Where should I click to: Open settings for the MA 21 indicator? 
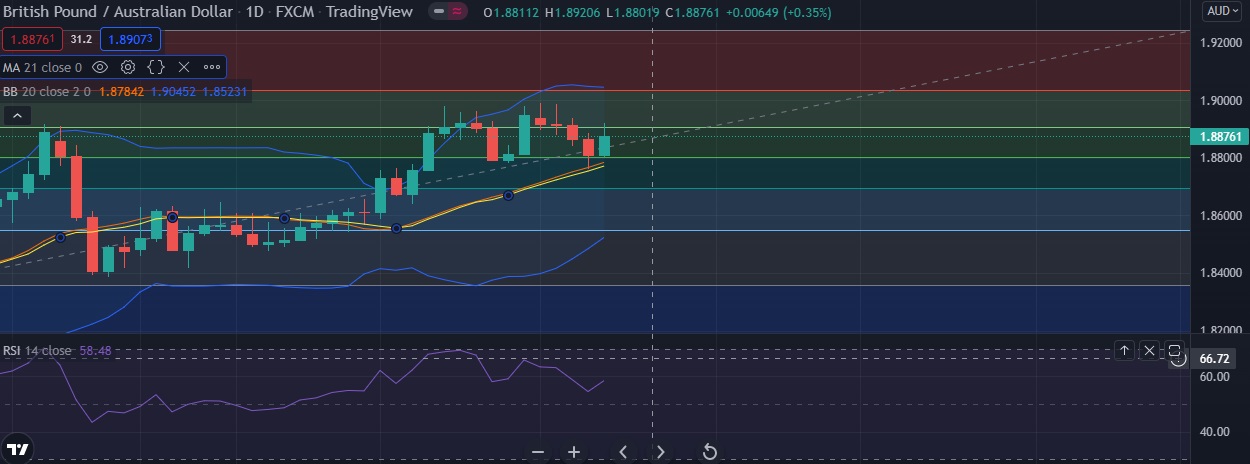(128, 67)
